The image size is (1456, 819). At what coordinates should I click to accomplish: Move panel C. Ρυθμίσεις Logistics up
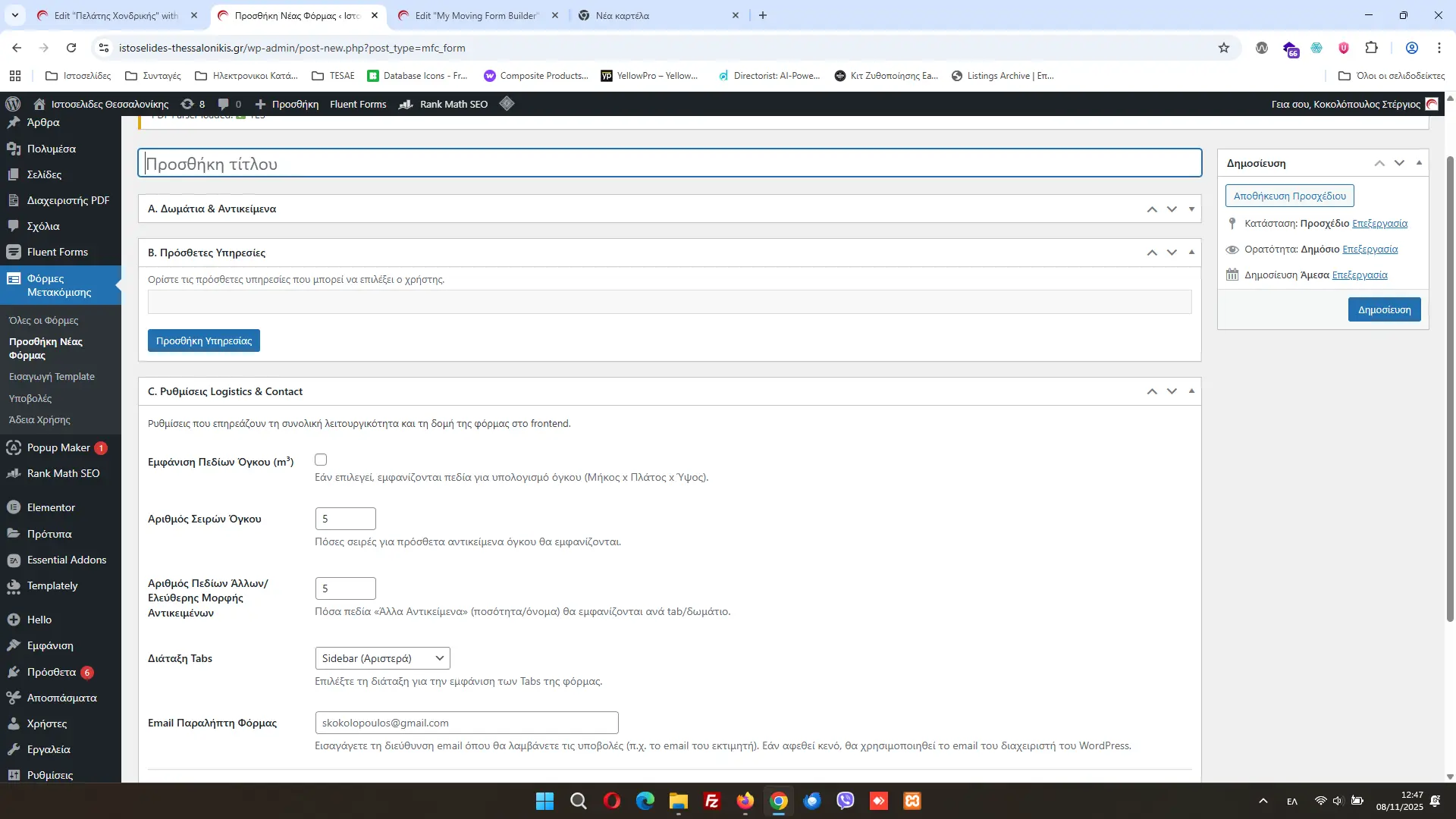pyautogui.click(x=1152, y=391)
